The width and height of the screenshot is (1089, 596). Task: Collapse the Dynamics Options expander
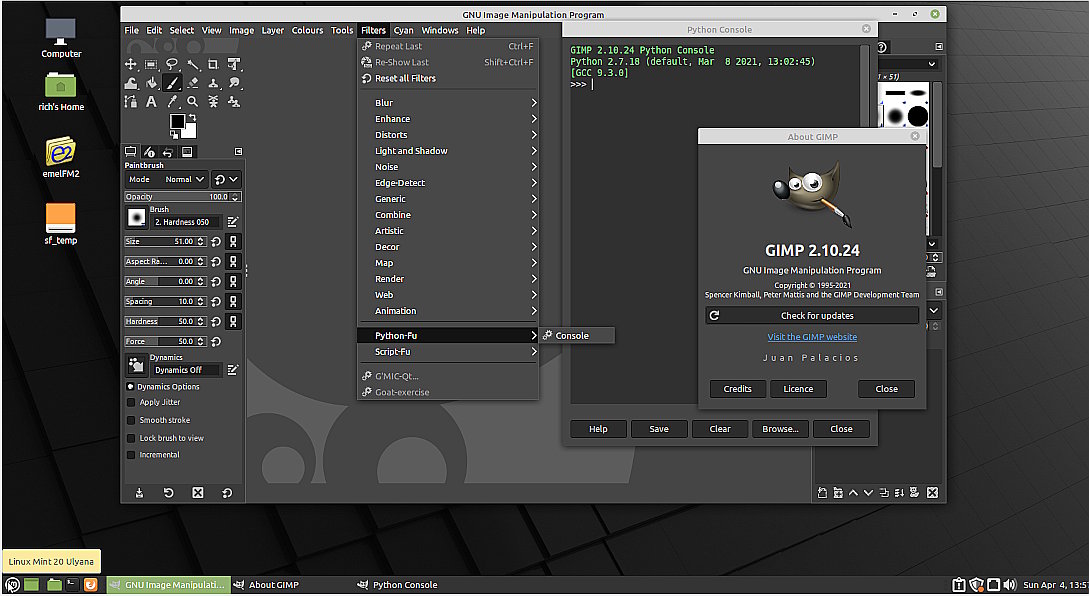coord(131,387)
